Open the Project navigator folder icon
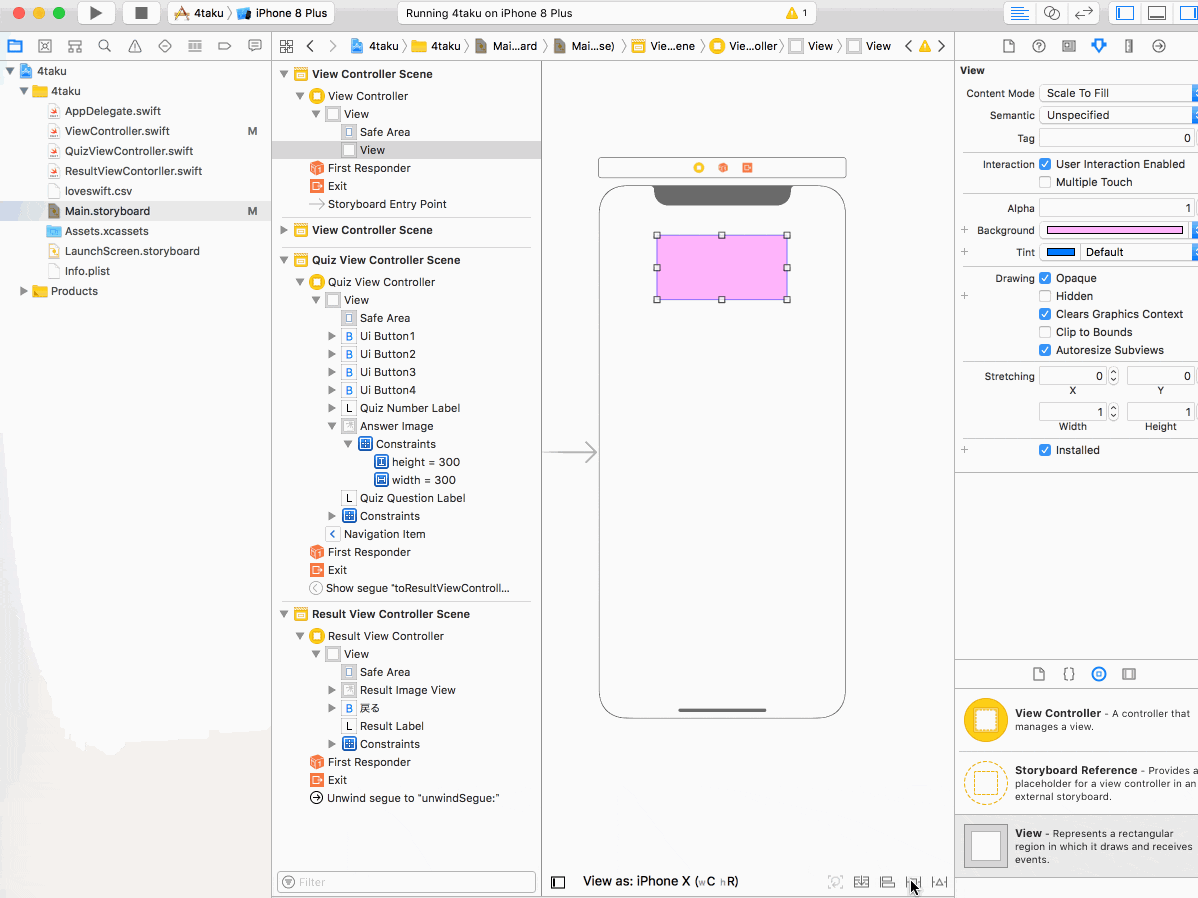1198x898 pixels. 15,46
